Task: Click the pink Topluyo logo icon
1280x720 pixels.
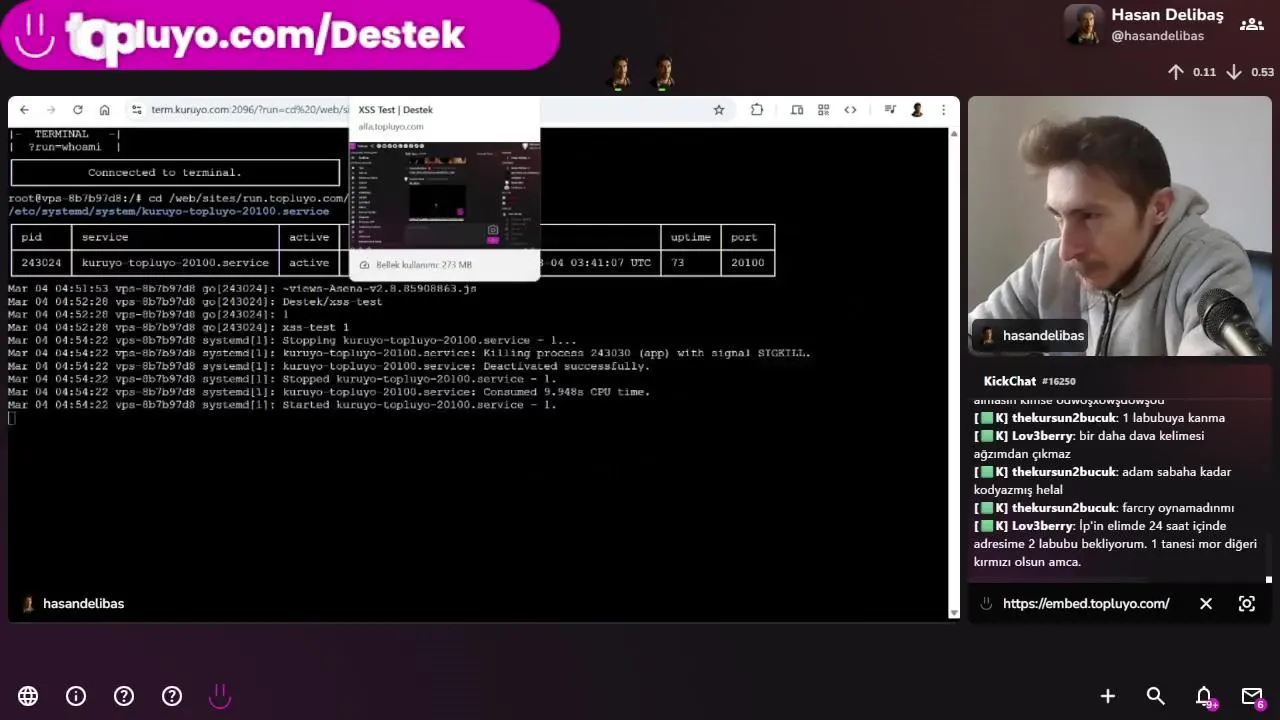Action: coord(220,696)
